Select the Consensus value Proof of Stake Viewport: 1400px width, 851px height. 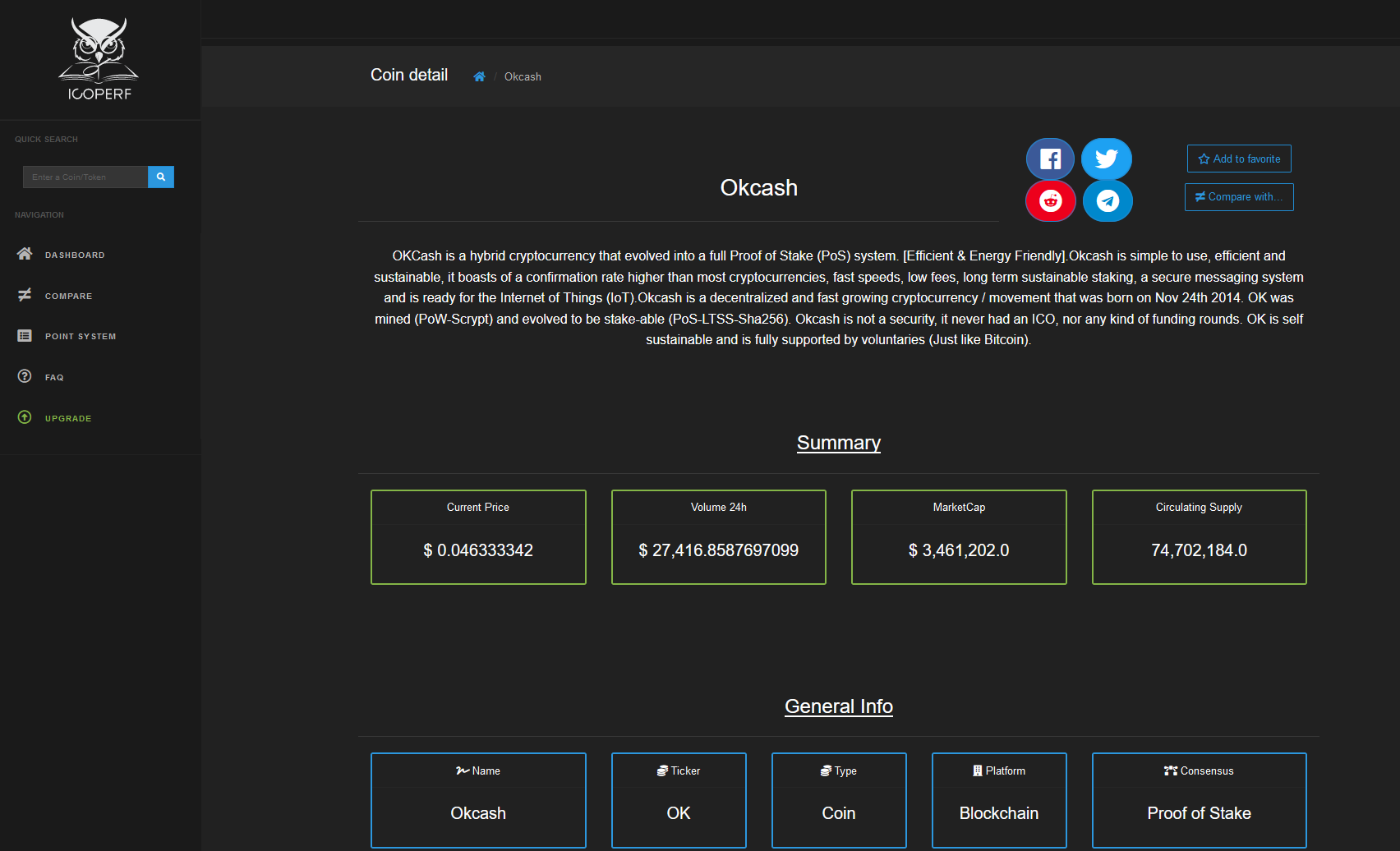pyautogui.click(x=1200, y=813)
